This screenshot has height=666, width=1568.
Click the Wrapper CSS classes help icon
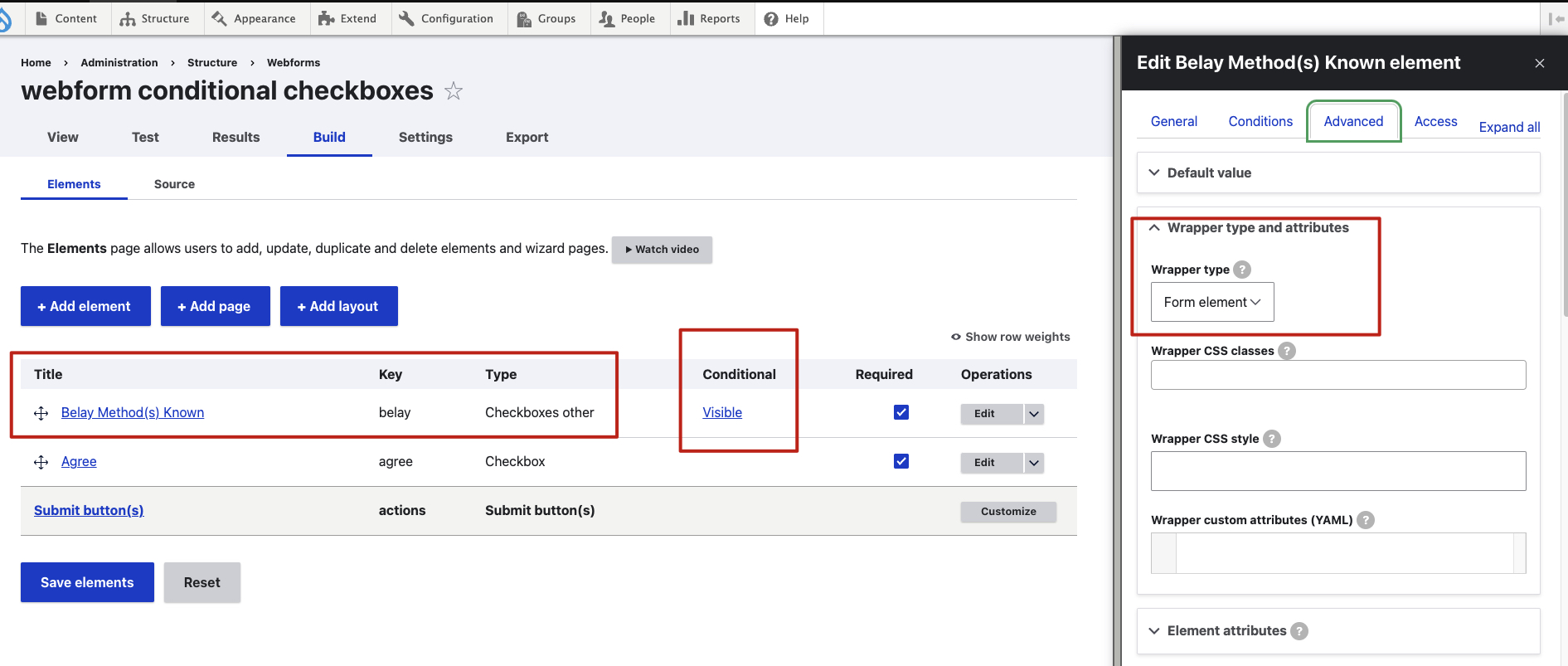coord(1286,351)
